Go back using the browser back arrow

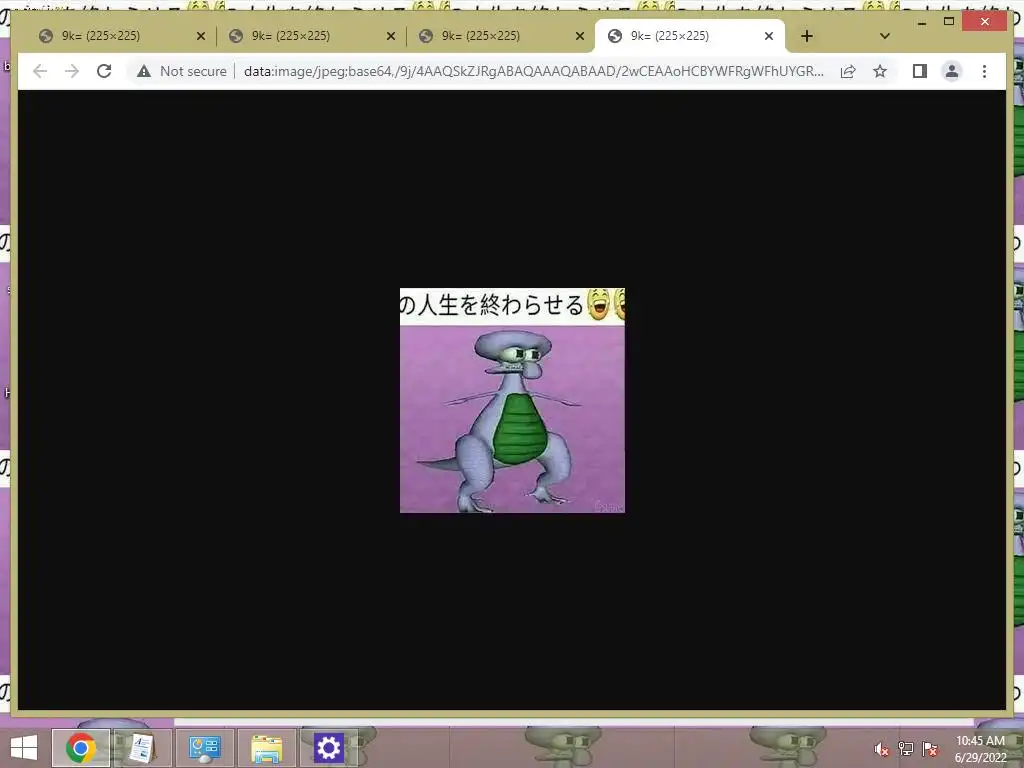click(40, 71)
